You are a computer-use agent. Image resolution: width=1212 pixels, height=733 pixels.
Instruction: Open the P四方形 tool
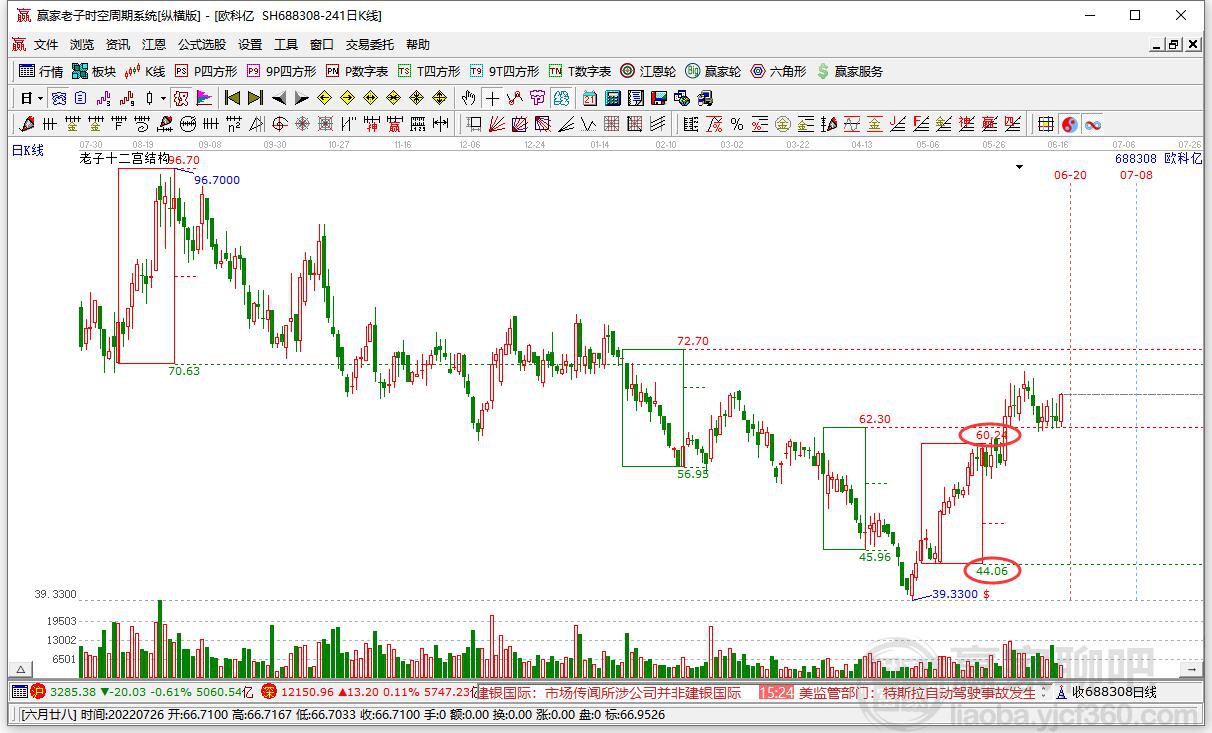206,71
